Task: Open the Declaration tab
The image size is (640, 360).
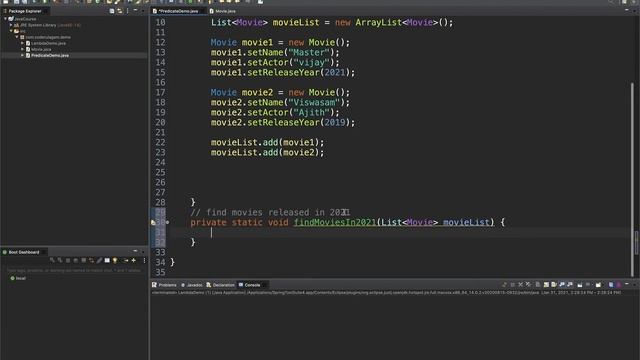Action: tap(220, 285)
